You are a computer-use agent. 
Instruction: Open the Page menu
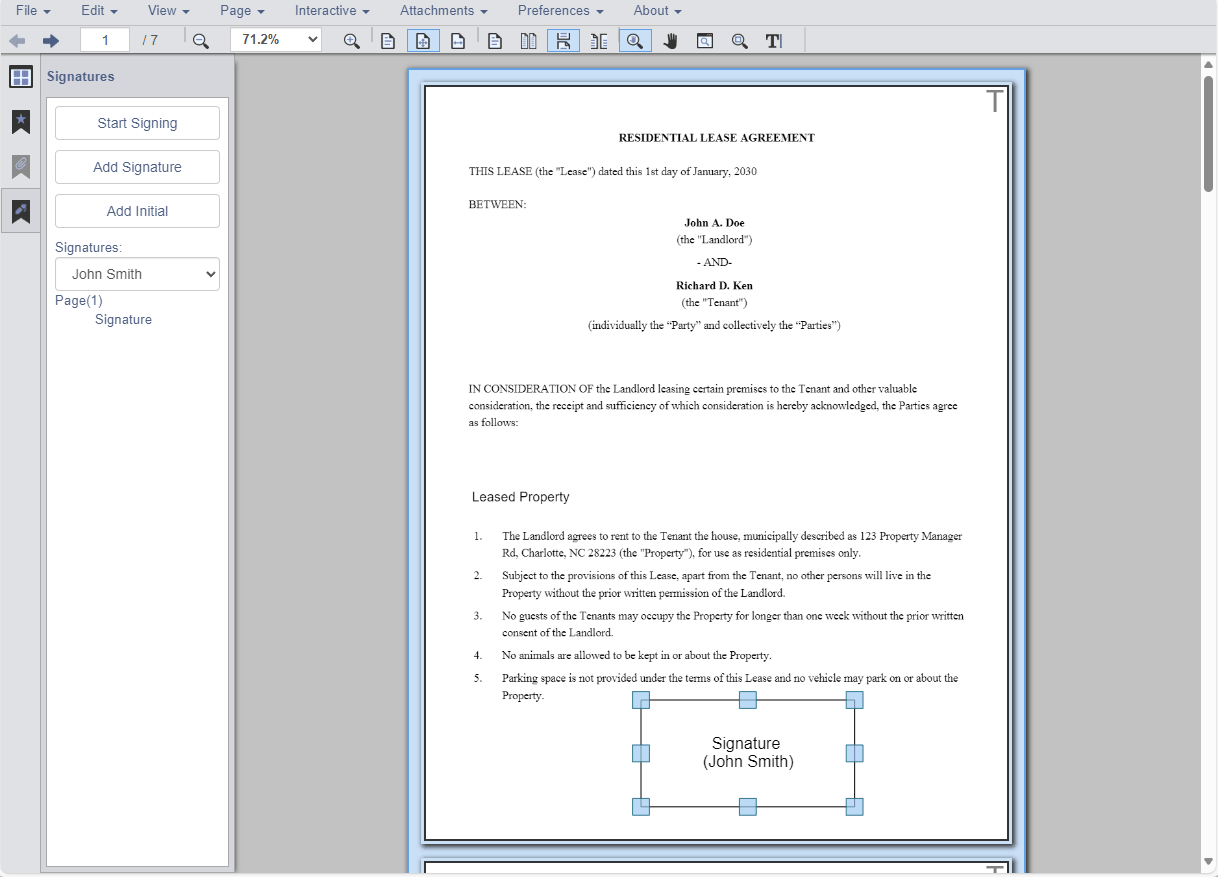242,10
